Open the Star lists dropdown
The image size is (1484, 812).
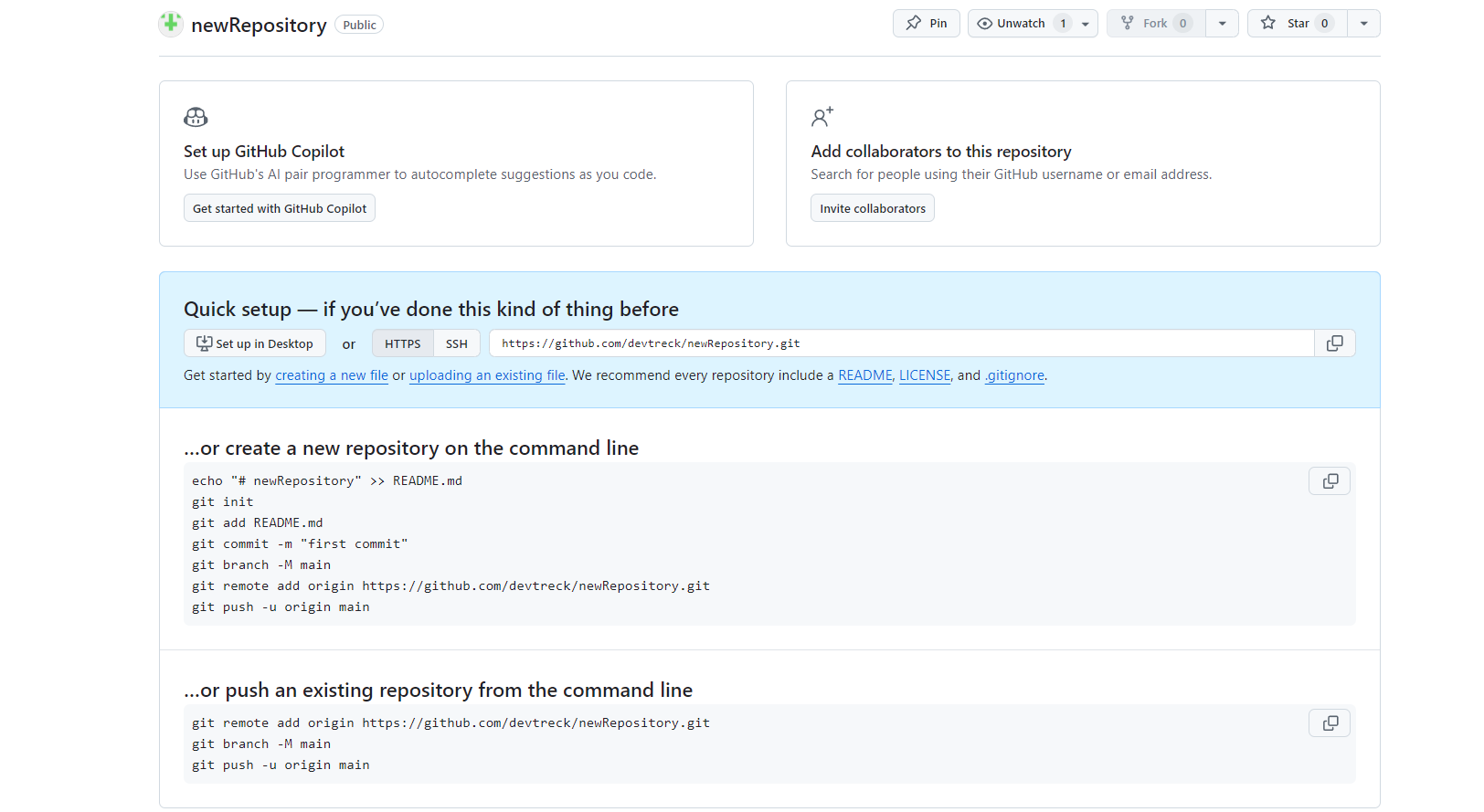point(1363,24)
